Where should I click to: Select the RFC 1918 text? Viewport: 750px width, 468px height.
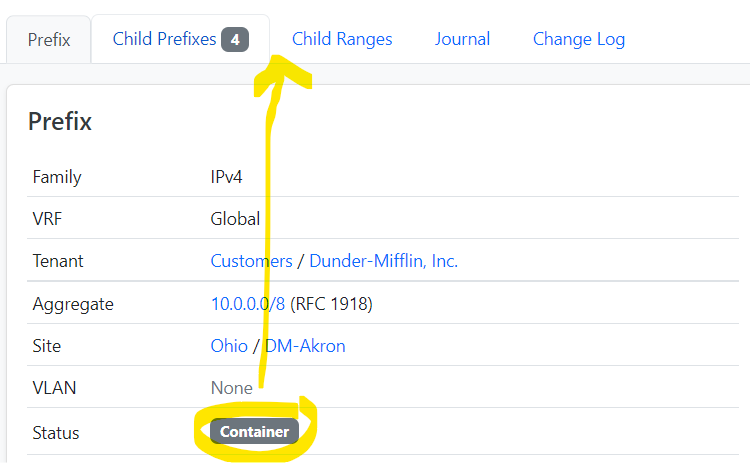tap(331, 304)
